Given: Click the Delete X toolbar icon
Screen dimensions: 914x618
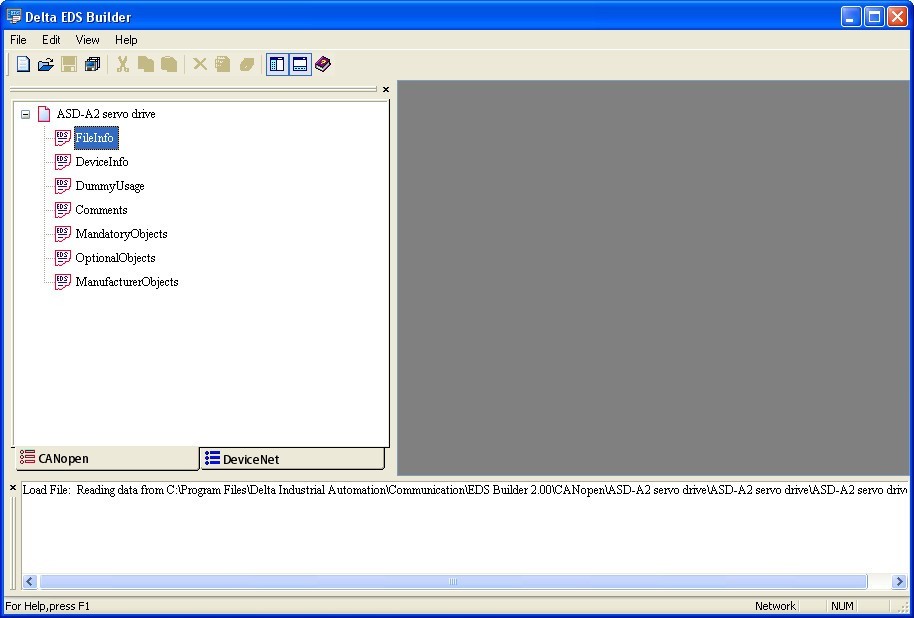Looking at the screenshot, I should pyautogui.click(x=200, y=64).
